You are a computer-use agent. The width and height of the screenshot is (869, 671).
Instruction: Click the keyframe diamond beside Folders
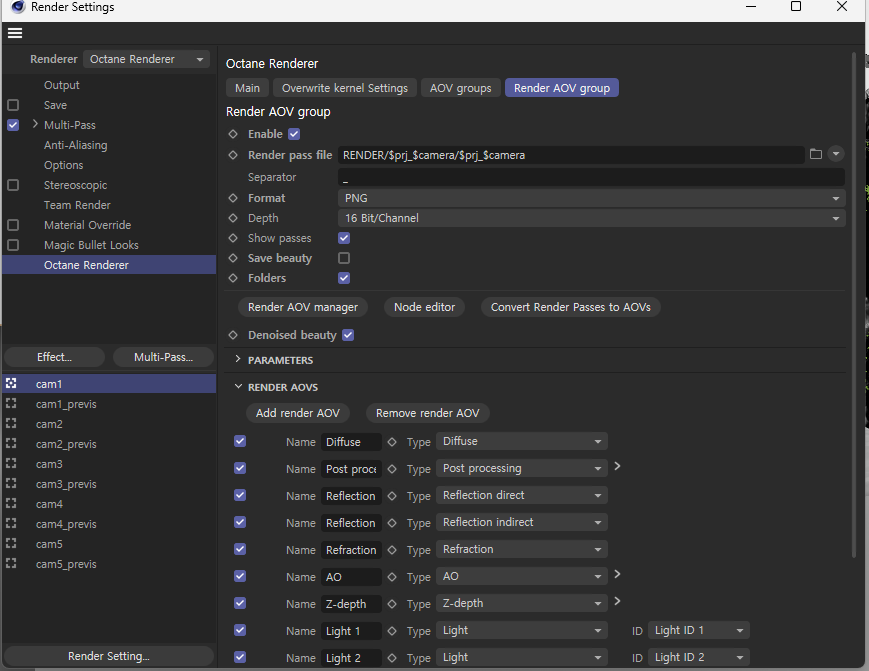(x=233, y=278)
